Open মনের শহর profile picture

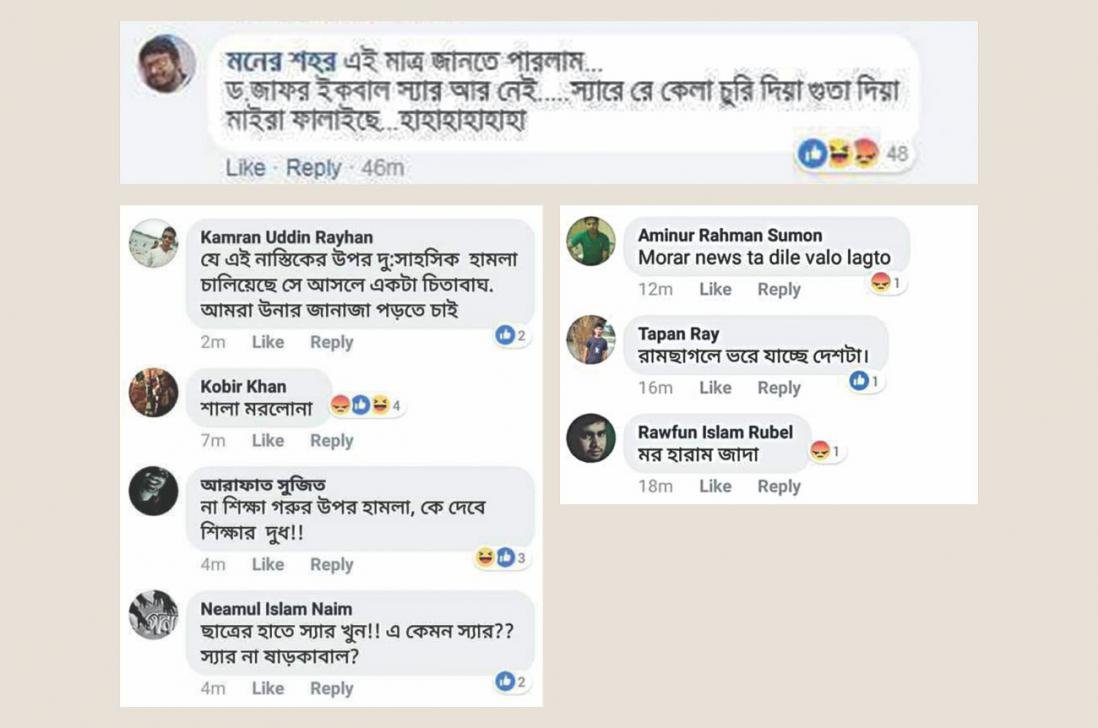(x=166, y=65)
